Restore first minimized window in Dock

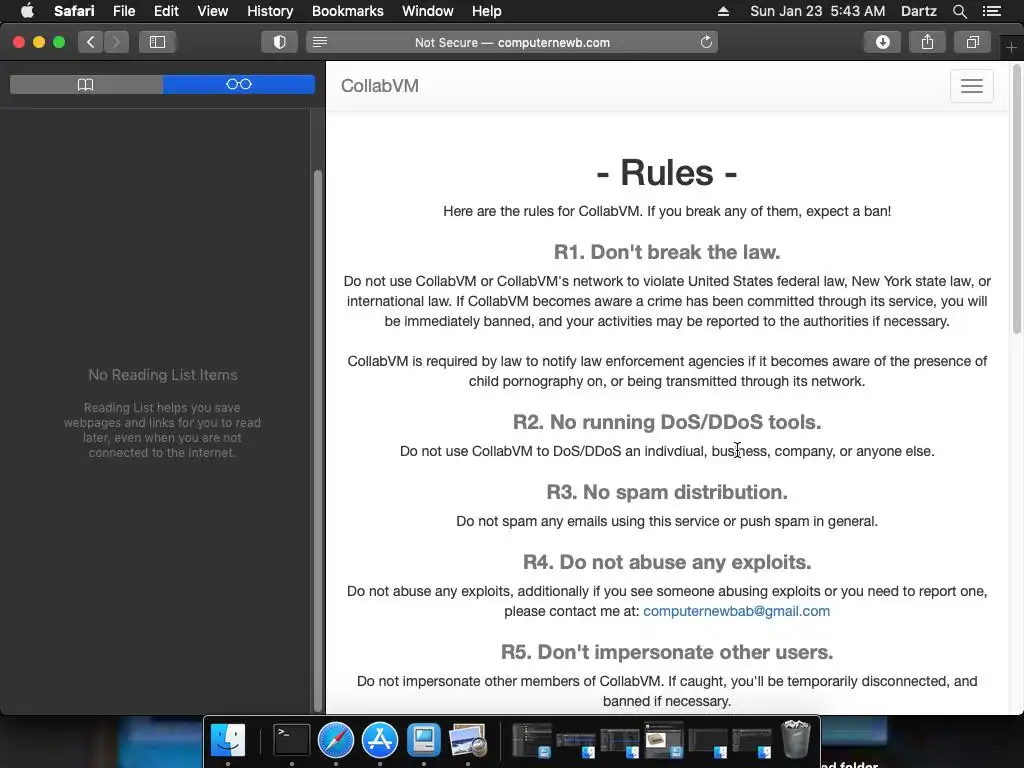pyautogui.click(x=532, y=740)
